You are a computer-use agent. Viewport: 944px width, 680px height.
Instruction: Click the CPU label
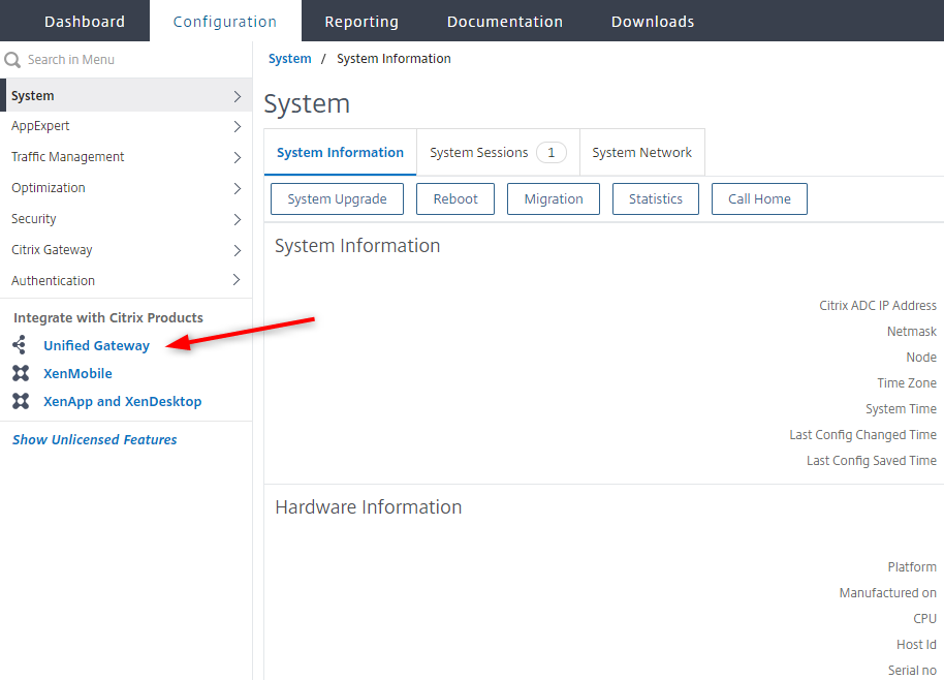pos(925,619)
